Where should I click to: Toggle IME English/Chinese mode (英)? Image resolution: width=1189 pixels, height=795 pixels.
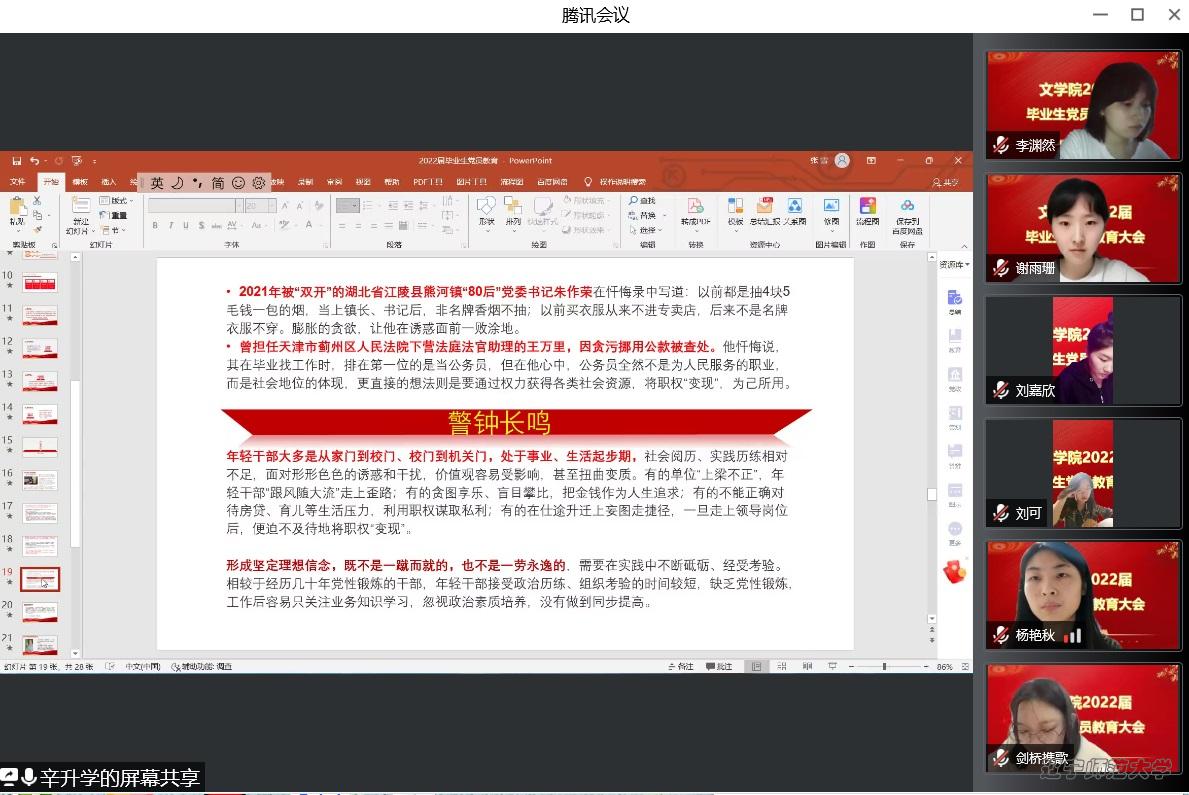point(157,183)
